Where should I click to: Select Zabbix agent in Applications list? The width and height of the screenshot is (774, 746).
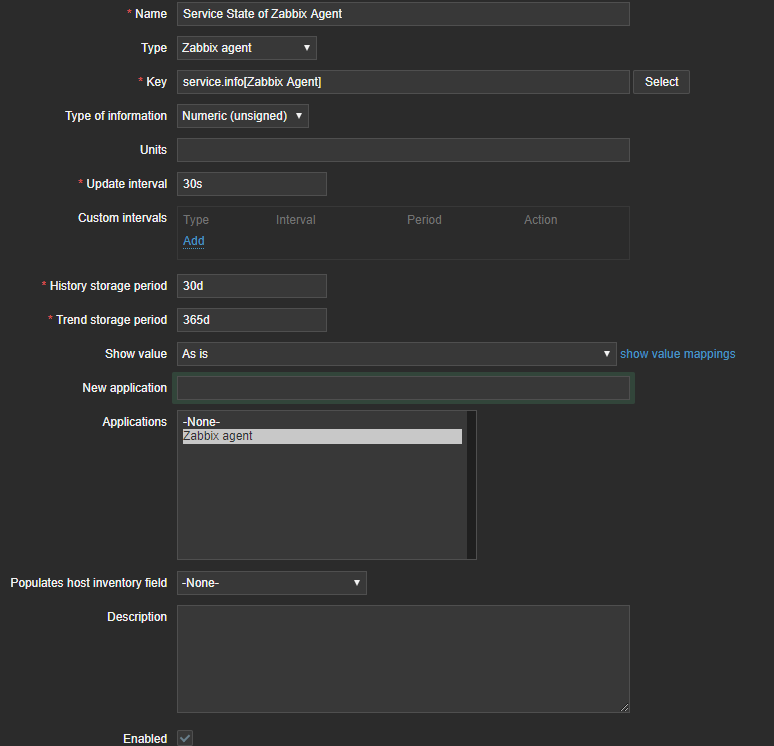(322, 436)
